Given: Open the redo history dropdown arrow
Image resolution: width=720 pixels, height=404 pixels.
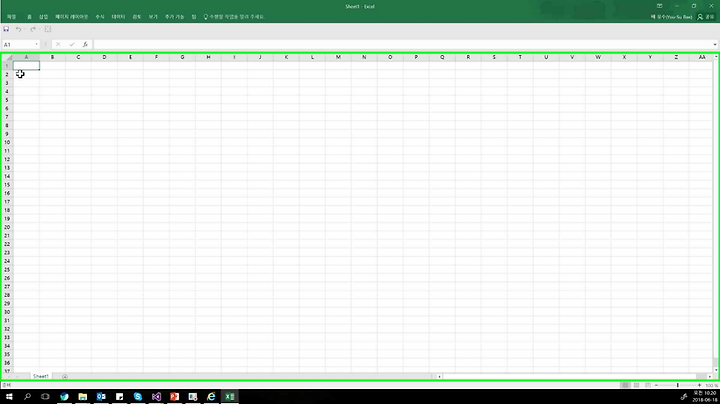Looking at the screenshot, I should tap(39, 29).
